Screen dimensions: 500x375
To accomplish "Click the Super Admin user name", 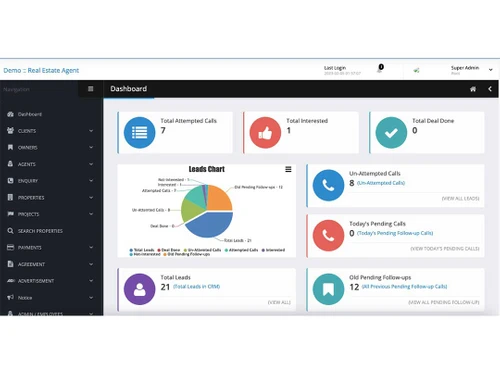I will pyautogui.click(x=465, y=68).
